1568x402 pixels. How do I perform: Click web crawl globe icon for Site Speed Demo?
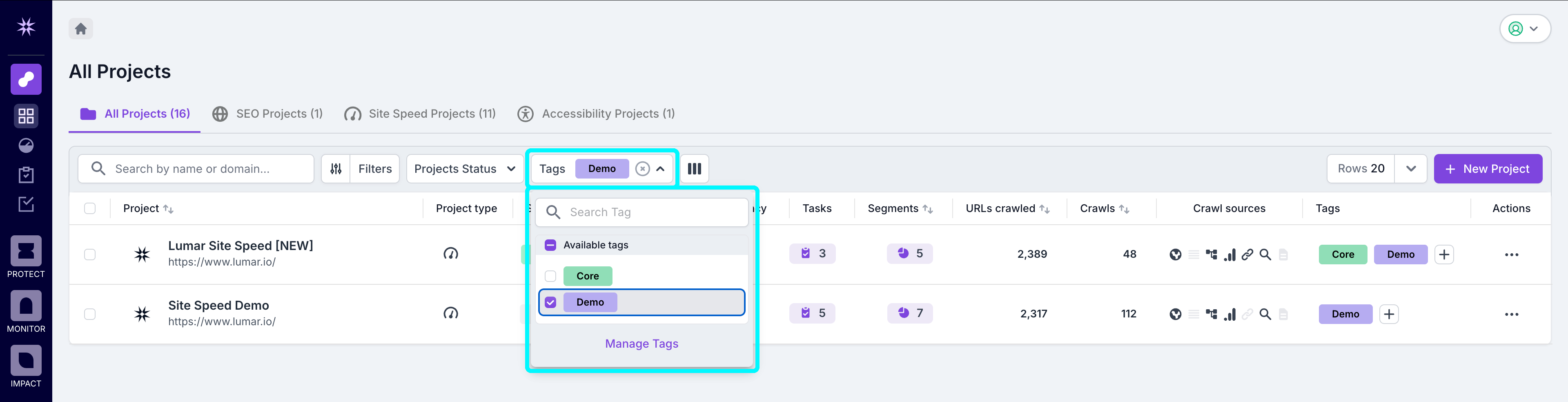[x=1176, y=314]
